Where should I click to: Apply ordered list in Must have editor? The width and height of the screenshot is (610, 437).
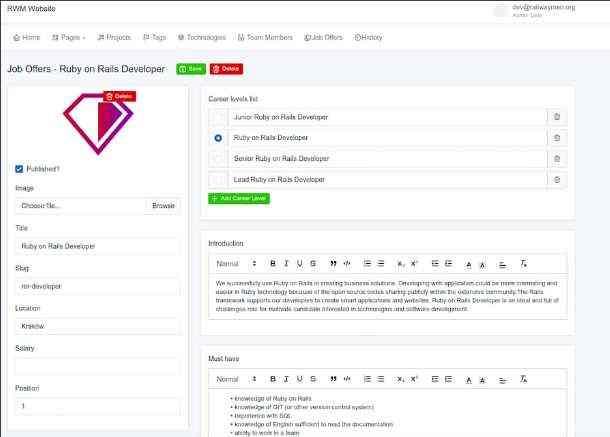367,379
